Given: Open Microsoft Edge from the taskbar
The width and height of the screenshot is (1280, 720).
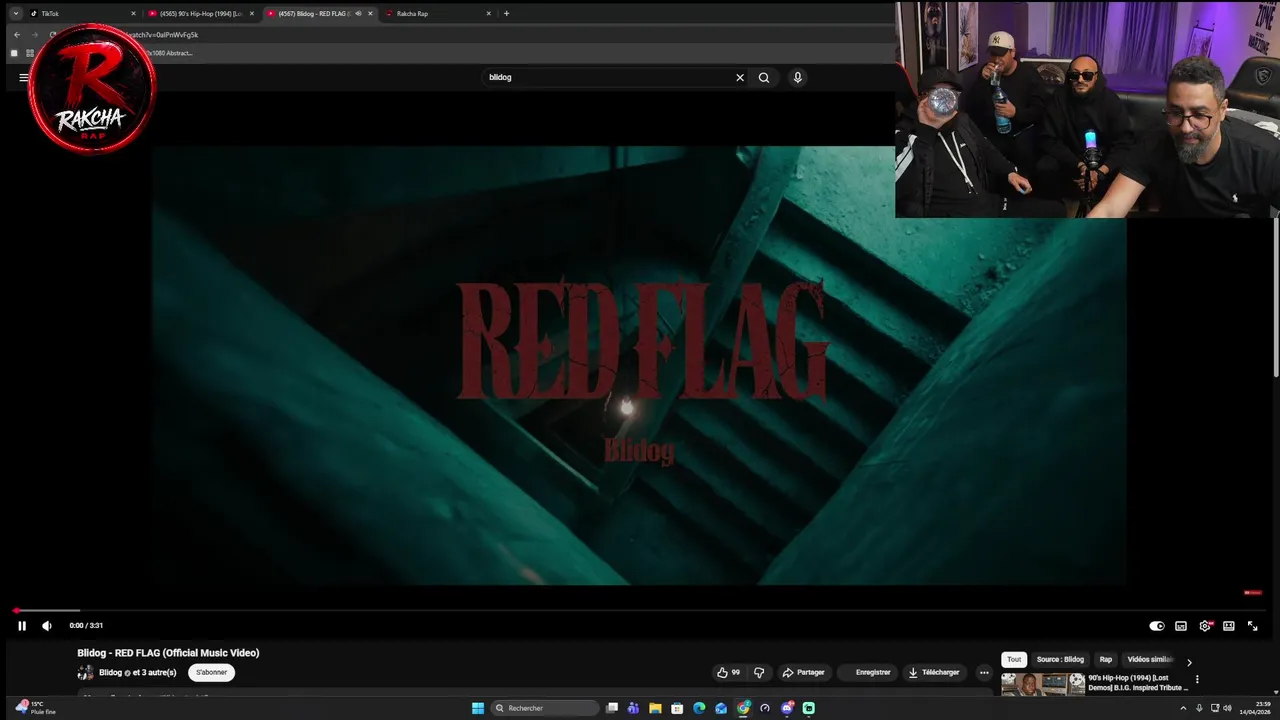Looking at the screenshot, I should point(699,708).
